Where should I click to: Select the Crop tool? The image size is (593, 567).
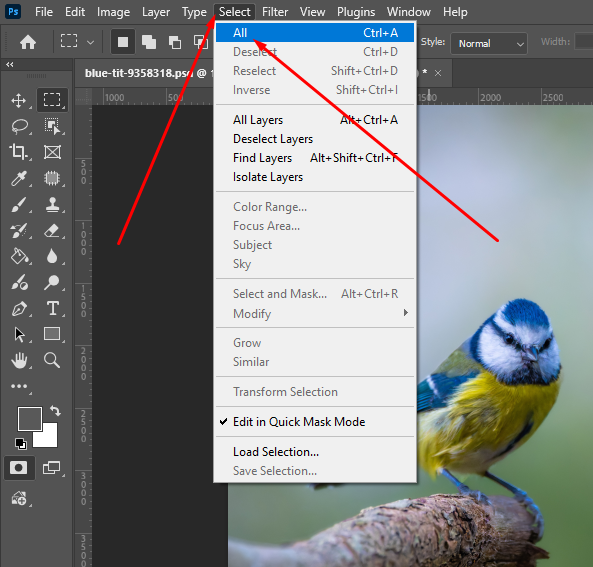(x=18, y=152)
